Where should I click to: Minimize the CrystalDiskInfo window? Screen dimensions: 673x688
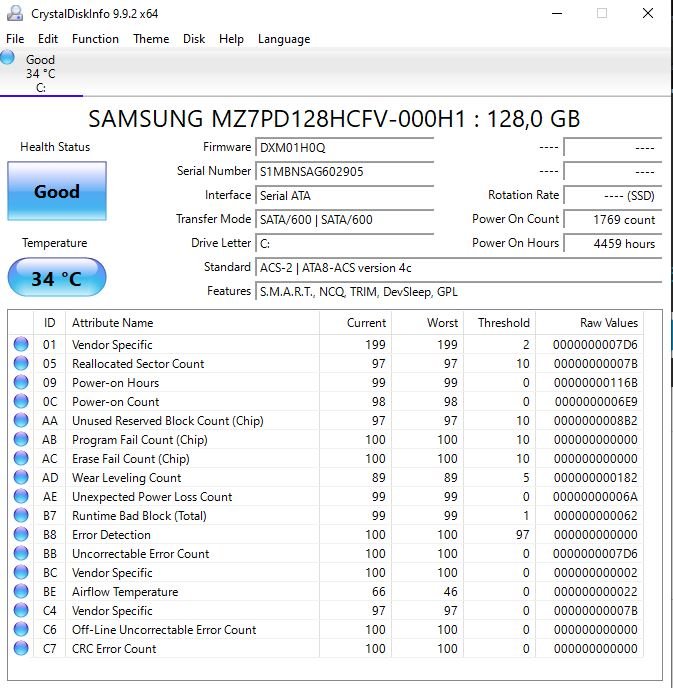click(557, 13)
